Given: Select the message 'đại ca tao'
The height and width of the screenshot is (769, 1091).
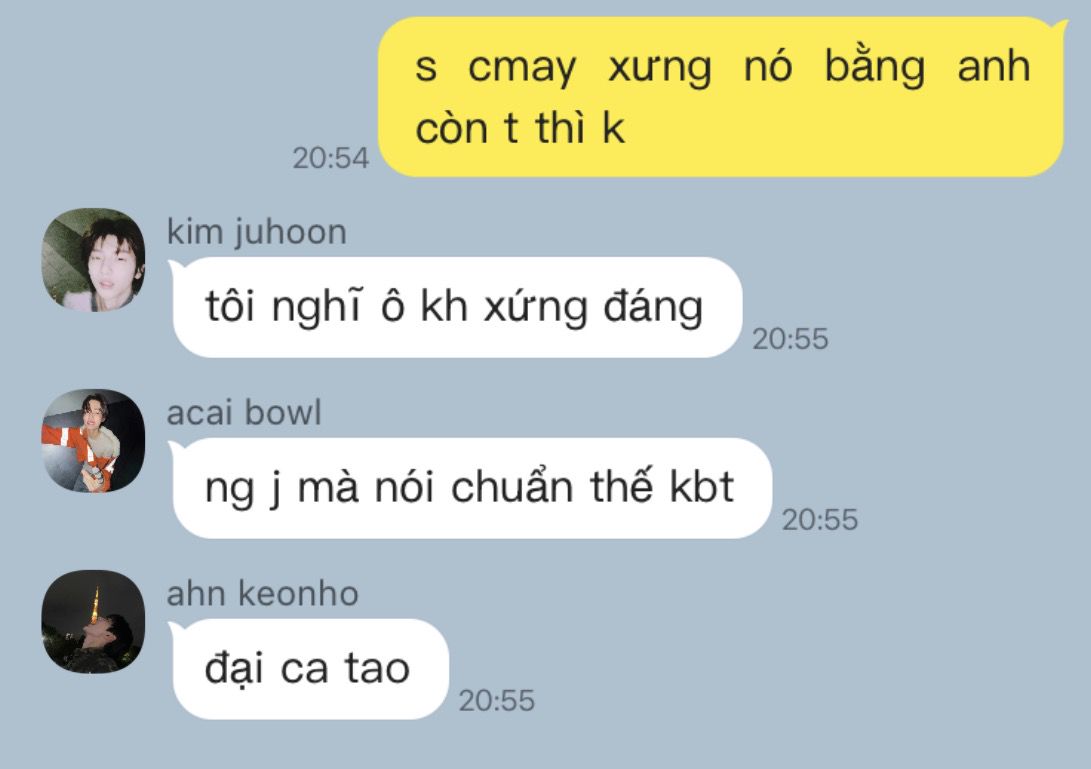Looking at the screenshot, I should pos(310,669).
